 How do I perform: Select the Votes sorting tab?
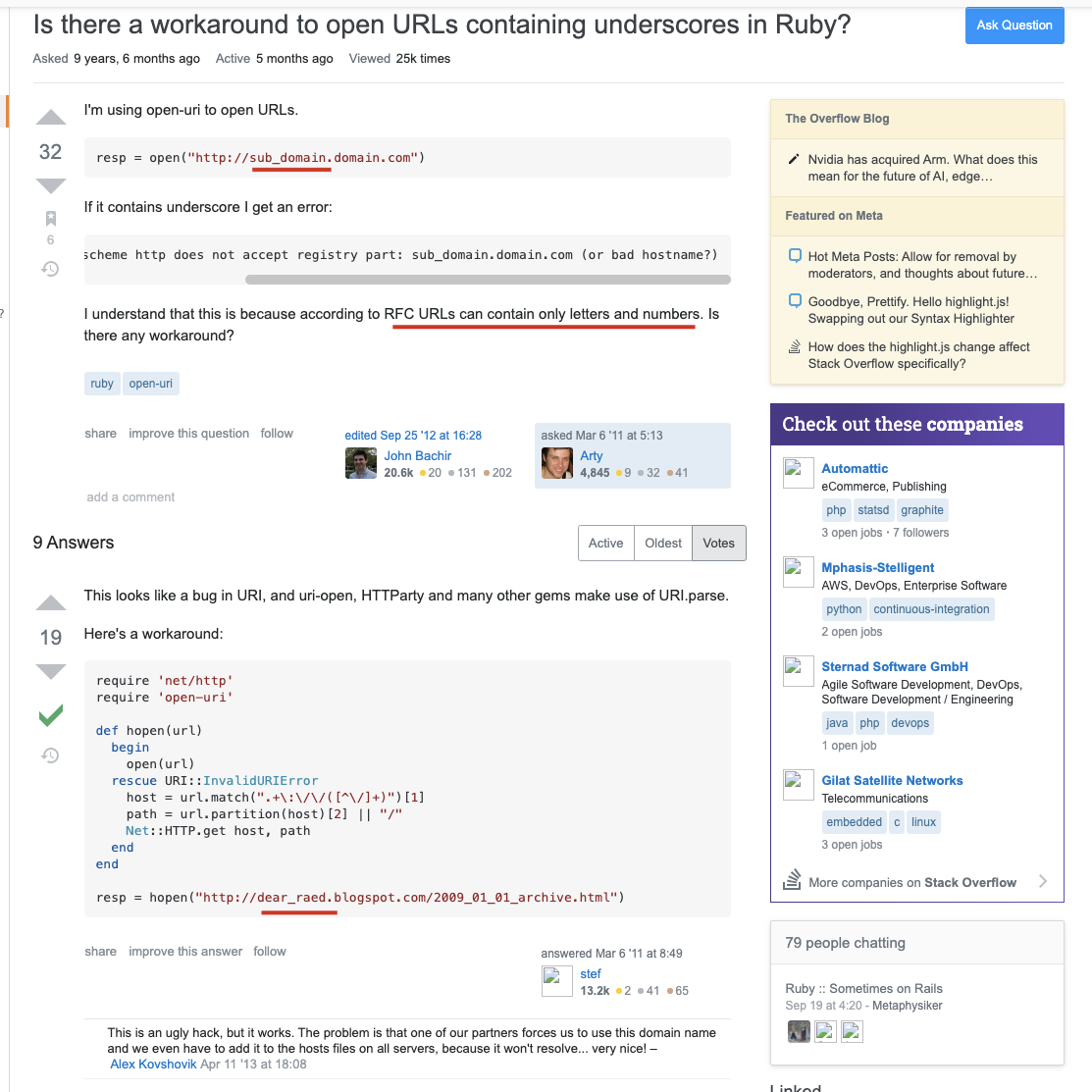click(719, 544)
